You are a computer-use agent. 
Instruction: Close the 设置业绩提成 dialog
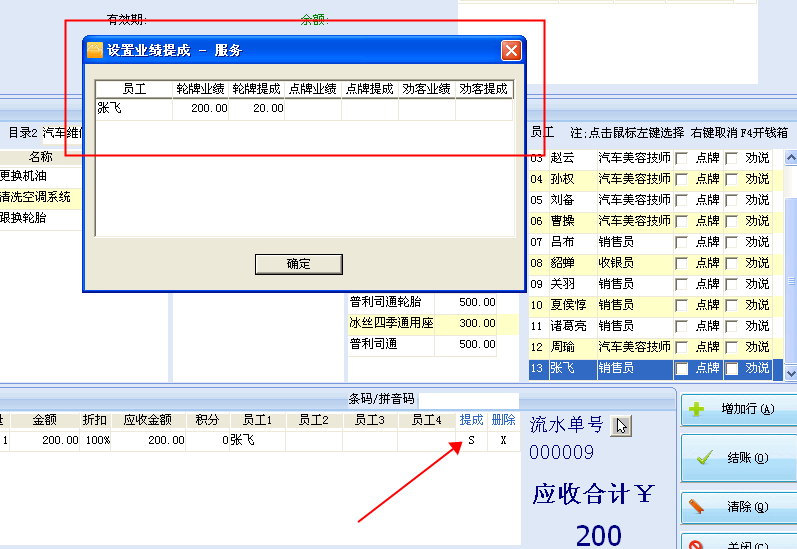click(511, 50)
